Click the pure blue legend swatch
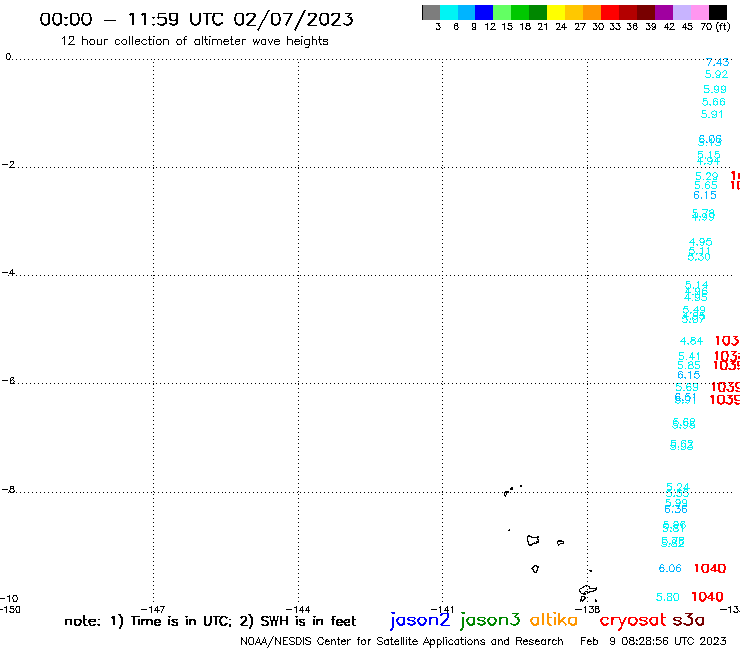The height and width of the screenshot is (650, 740). tap(484, 12)
